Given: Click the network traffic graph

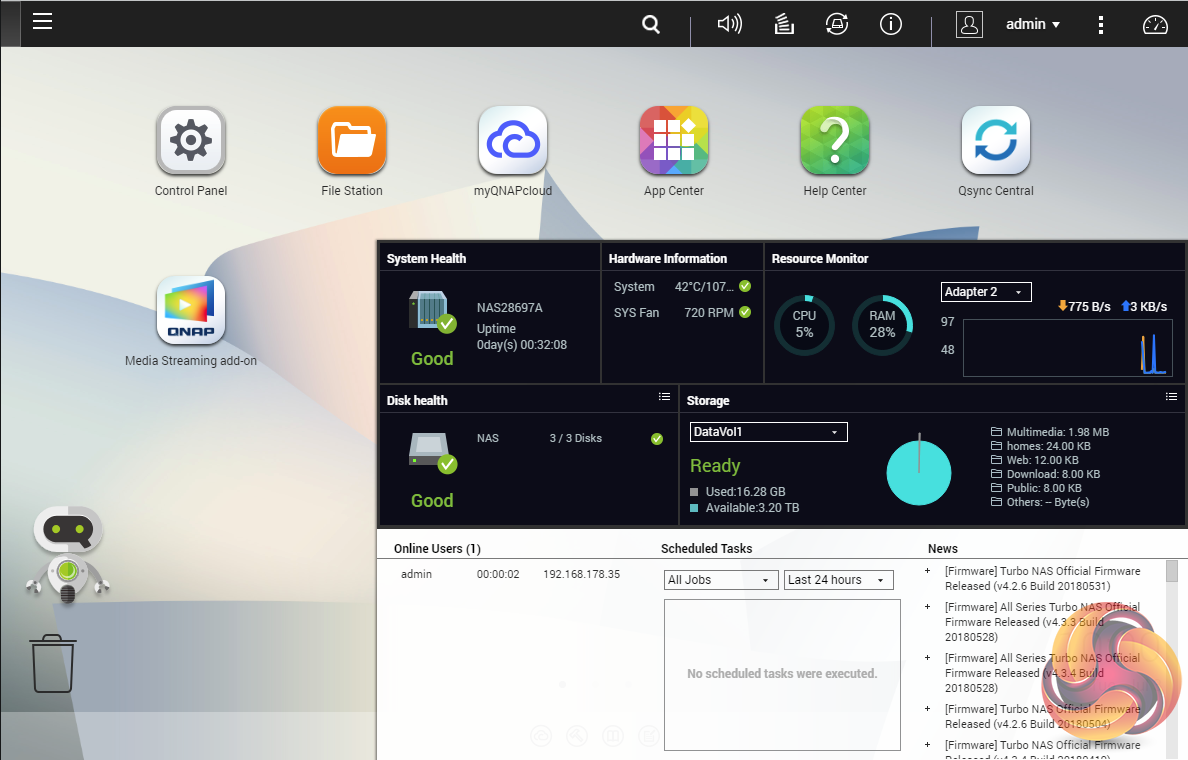Looking at the screenshot, I should coord(1068,348).
